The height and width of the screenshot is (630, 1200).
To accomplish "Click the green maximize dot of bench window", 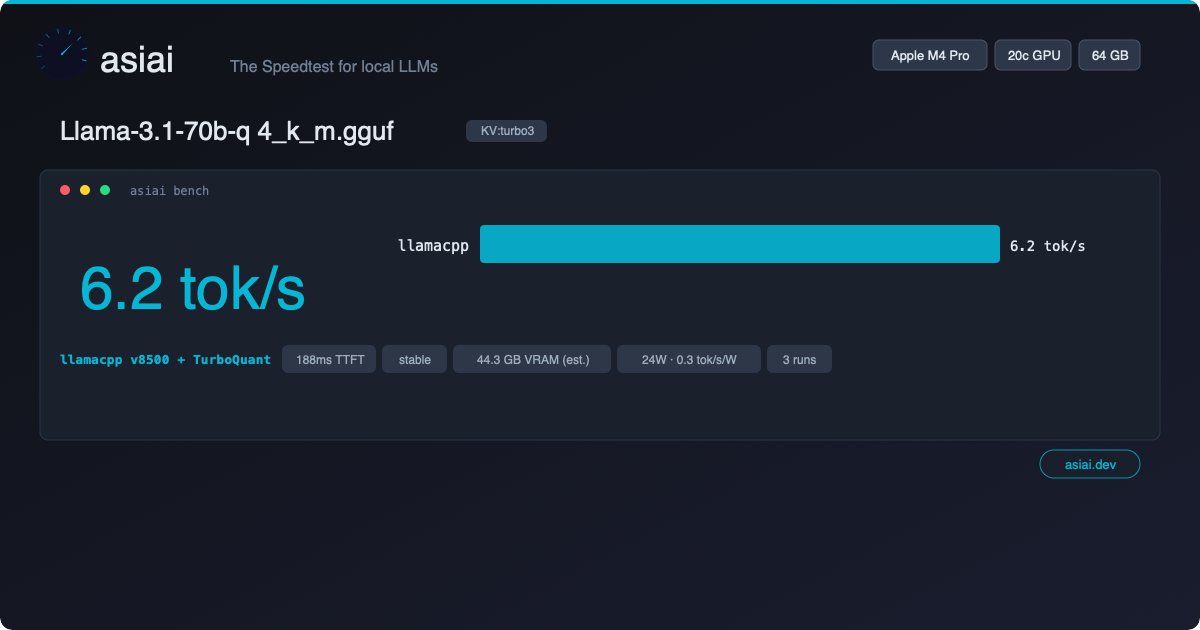I will (105, 190).
